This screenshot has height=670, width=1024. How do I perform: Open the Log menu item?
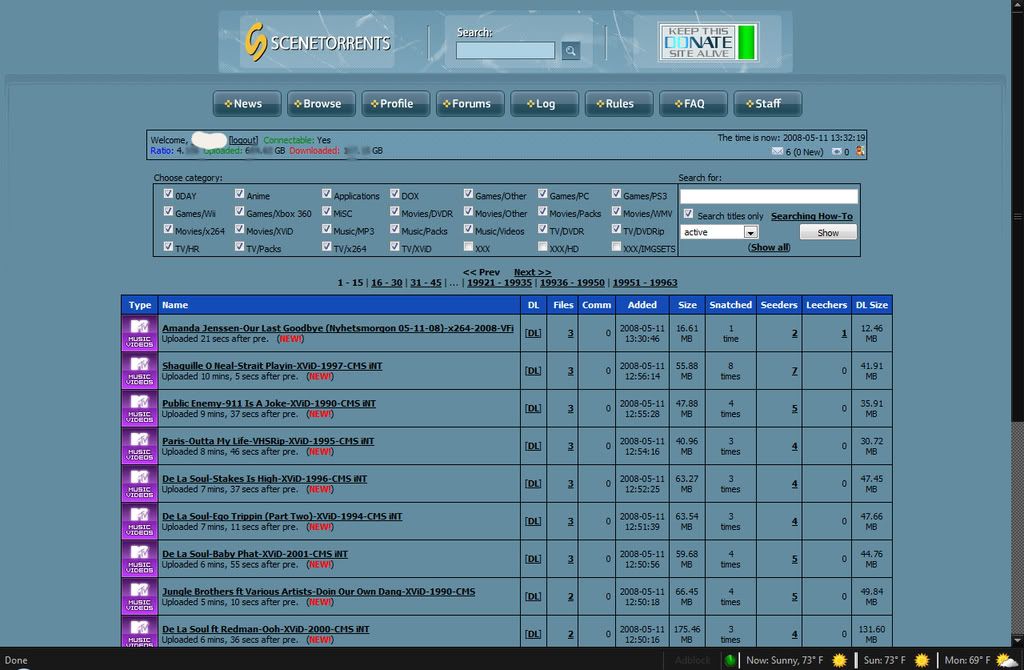[545, 104]
